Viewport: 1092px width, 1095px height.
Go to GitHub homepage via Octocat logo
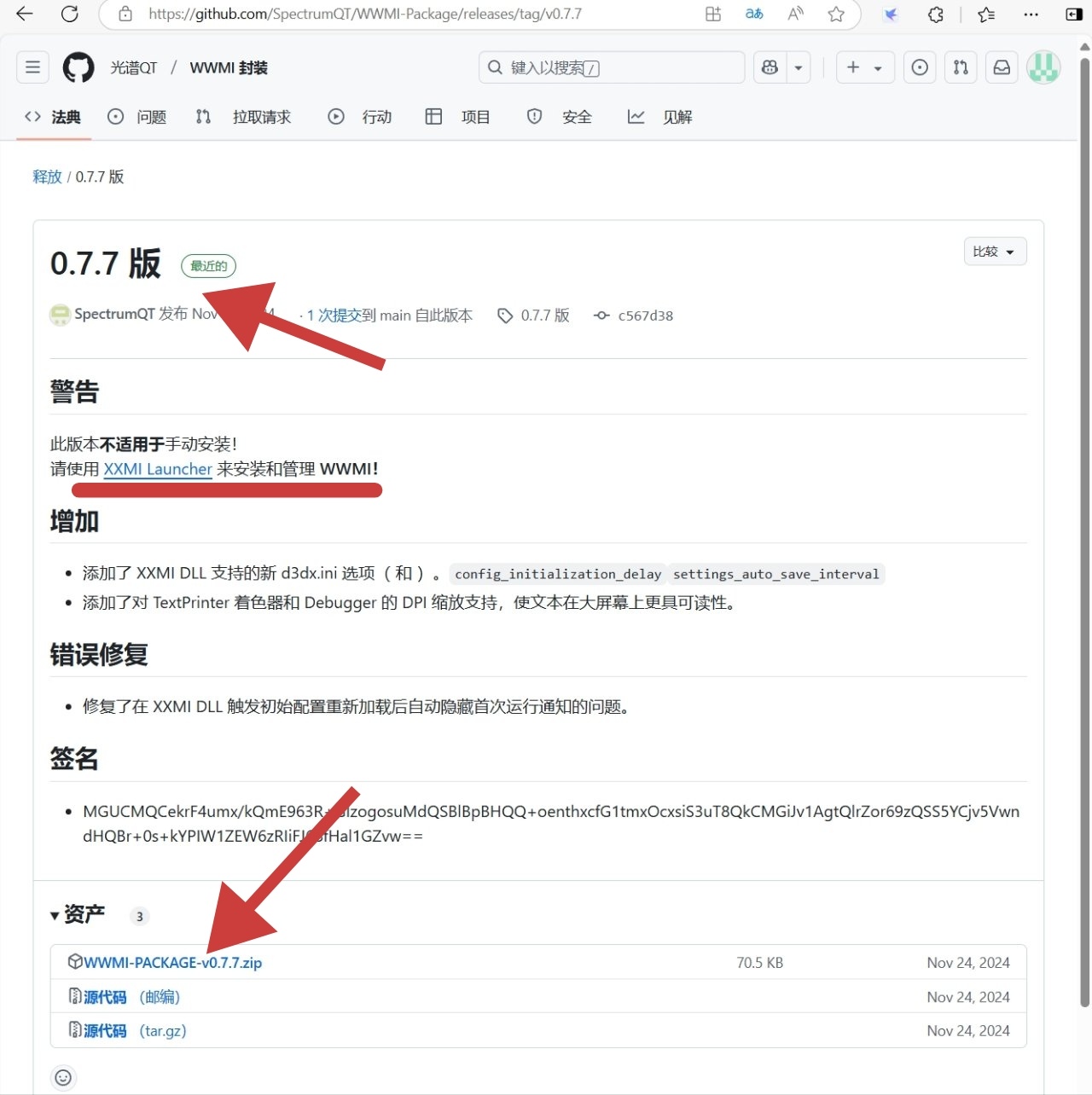[78, 67]
